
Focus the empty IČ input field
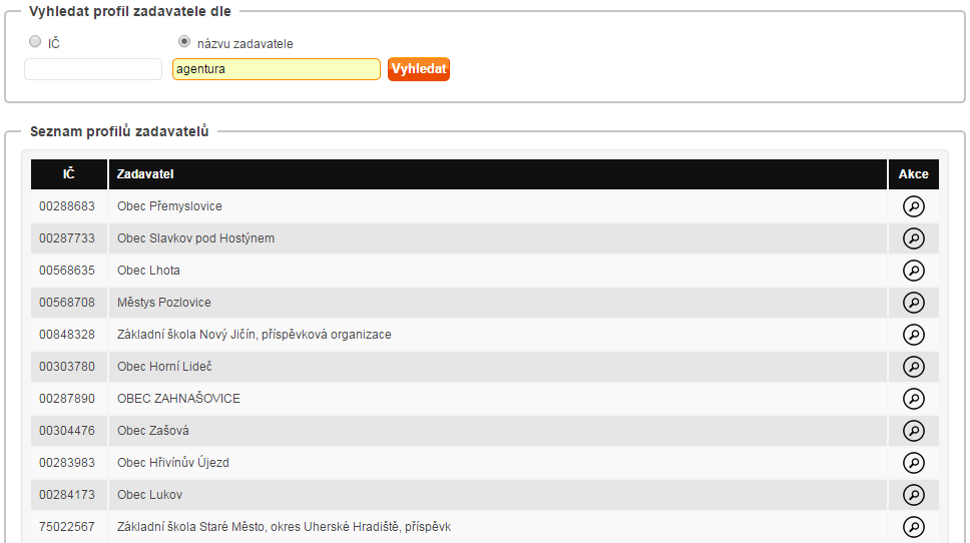pyautogui.click(x=93, y=69)
